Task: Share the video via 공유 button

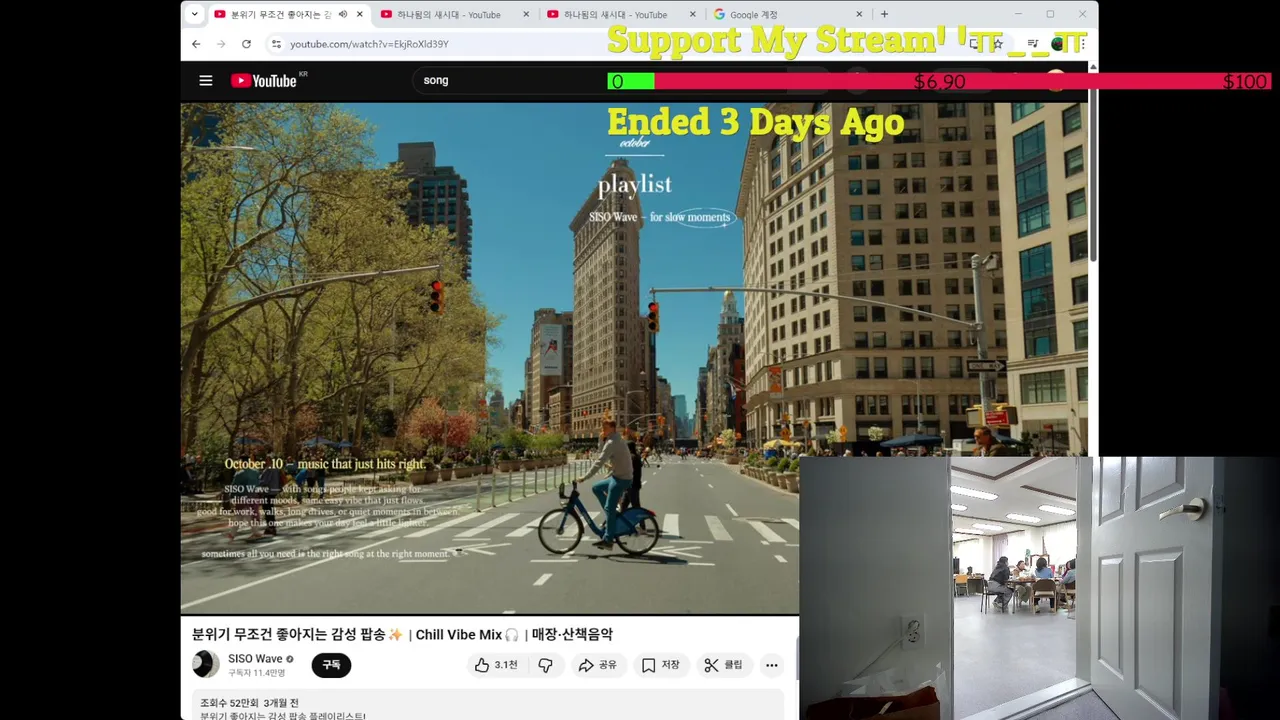Action: click(598, 665)
